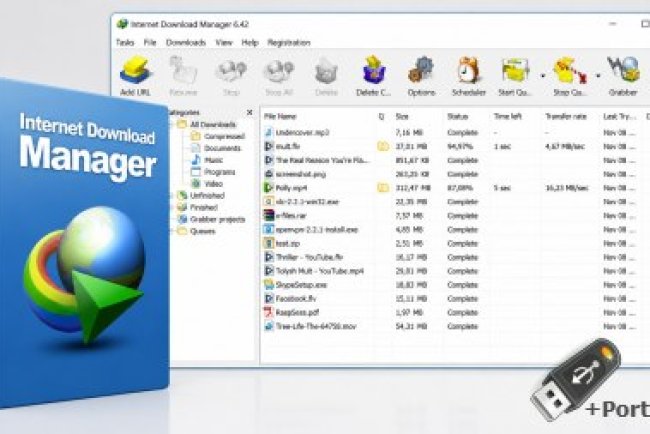Close the Categories panel
The height and width of the screenshot is (434, 650).
(x=250, y=112)
